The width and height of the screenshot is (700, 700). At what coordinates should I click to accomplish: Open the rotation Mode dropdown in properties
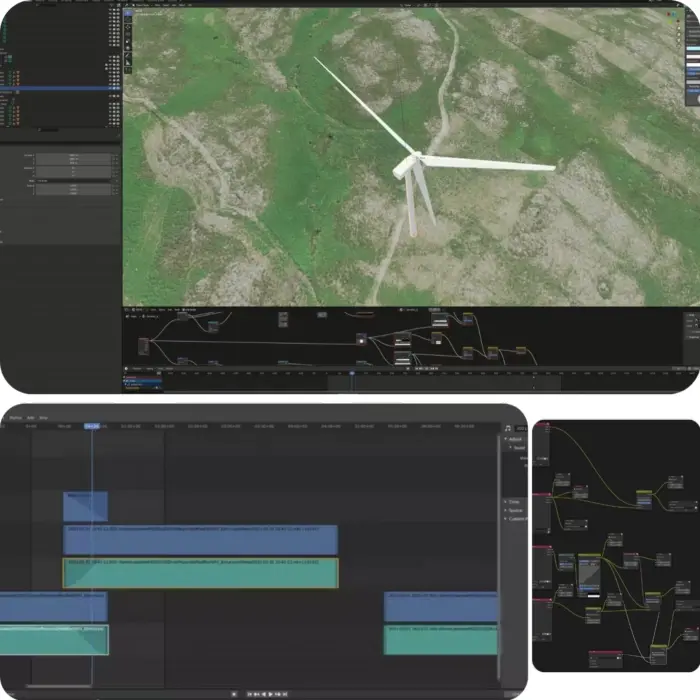[74, 181]
